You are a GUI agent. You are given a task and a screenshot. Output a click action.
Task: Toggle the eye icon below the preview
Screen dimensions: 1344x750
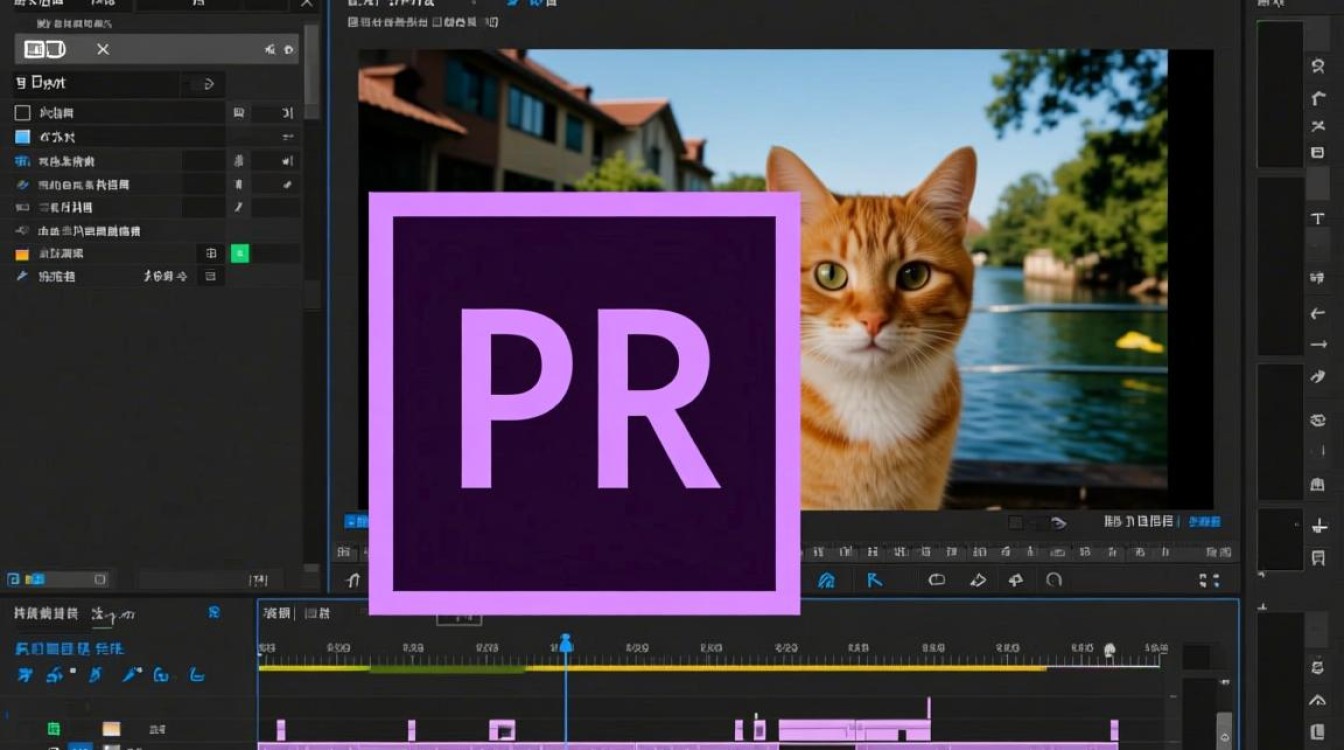click(1058, 523)
